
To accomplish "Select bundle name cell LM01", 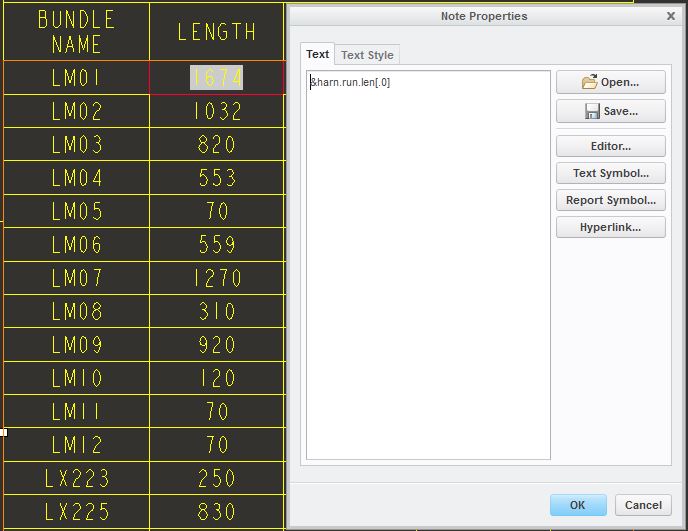I will (x=76, y=78).
